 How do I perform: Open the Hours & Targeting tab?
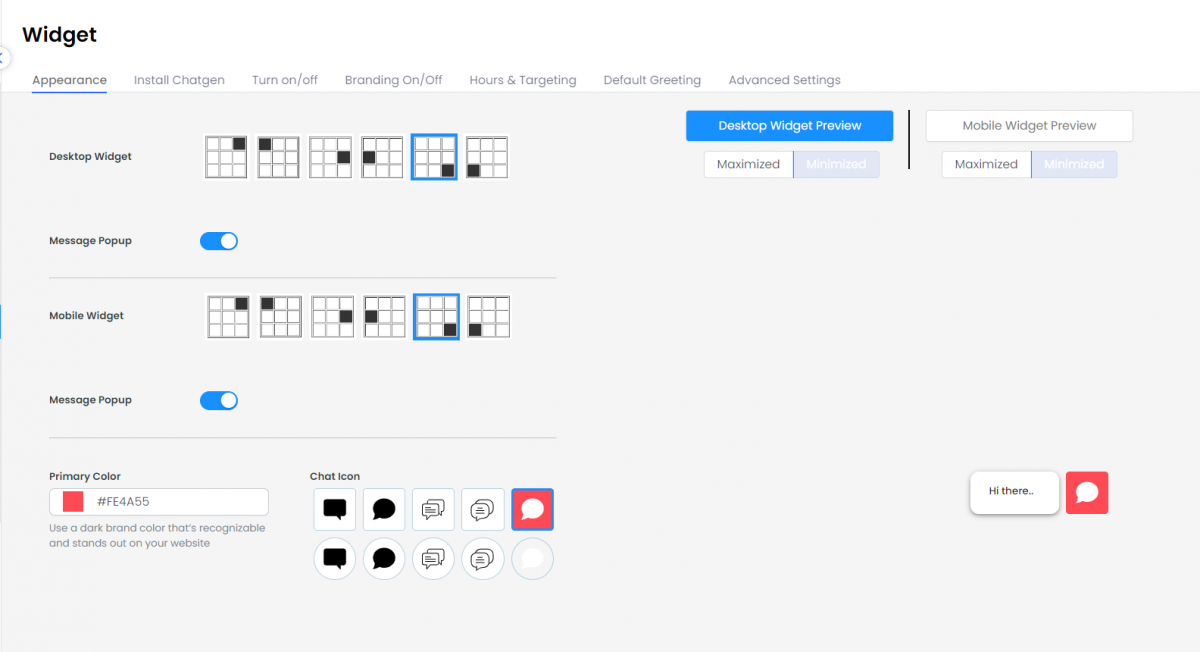pos(522,80)
